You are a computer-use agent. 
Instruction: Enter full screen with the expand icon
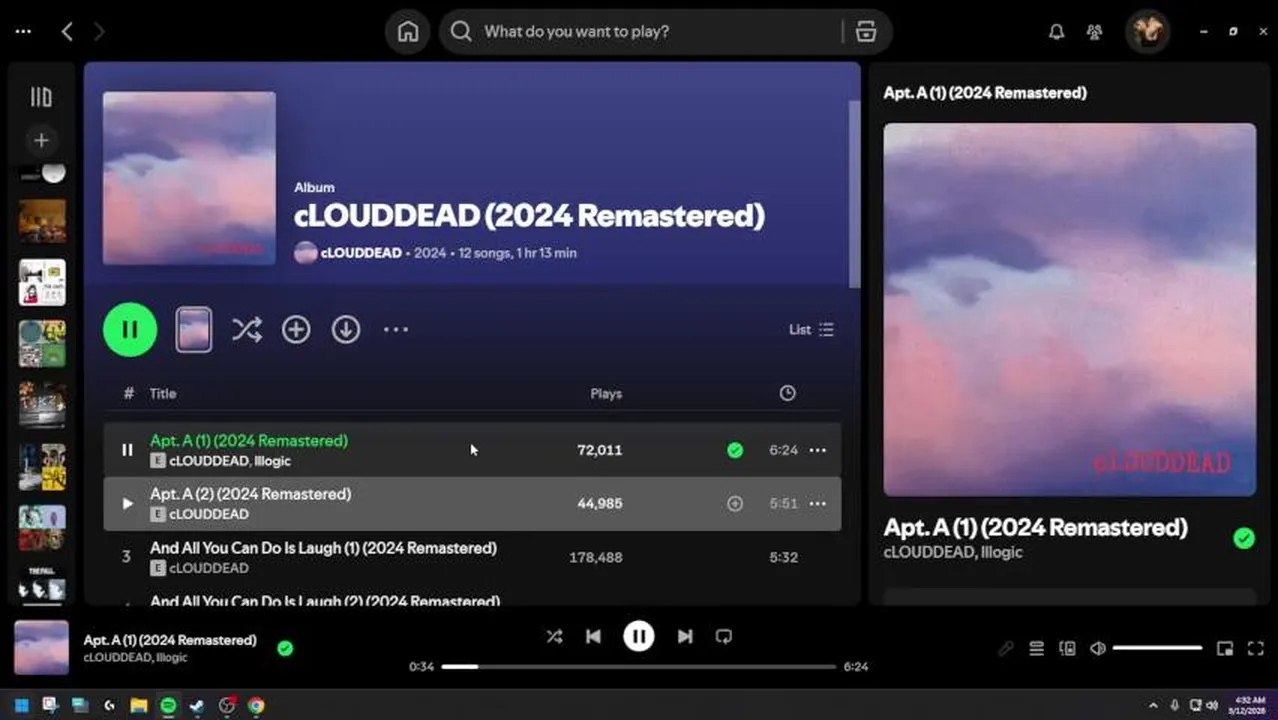(1257, 648)
